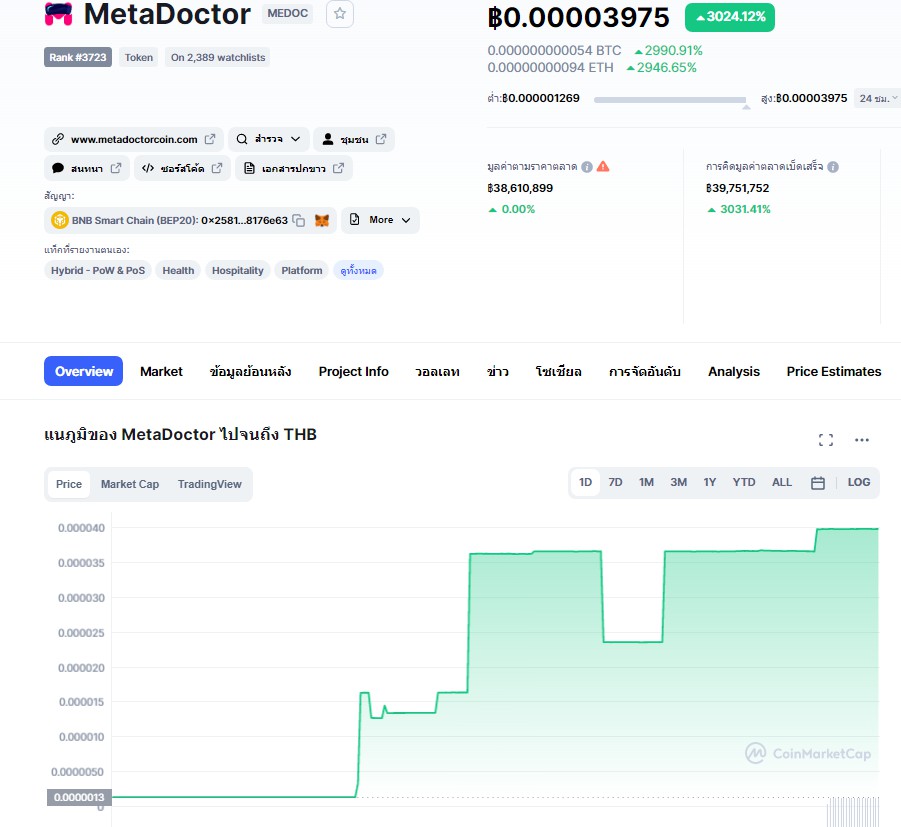Image resolution: width=901 pixels, height=827 pixels.
Task: Open the historical data tab
Action: tap(250, 372)
